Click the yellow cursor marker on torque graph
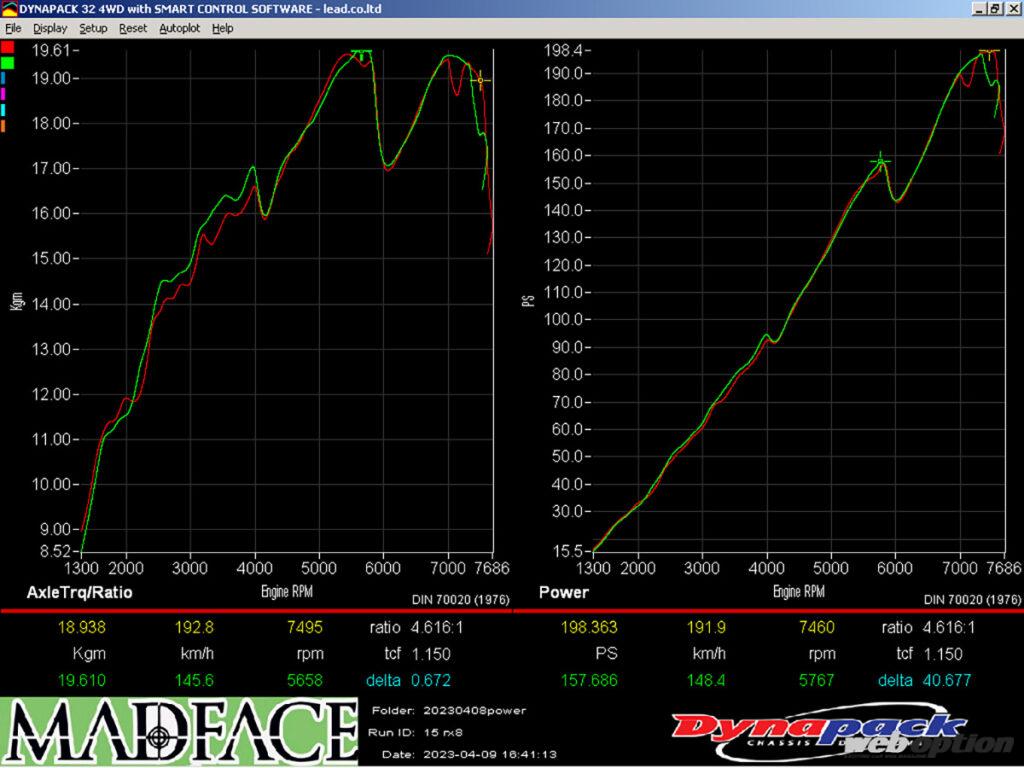 [481, 80]
